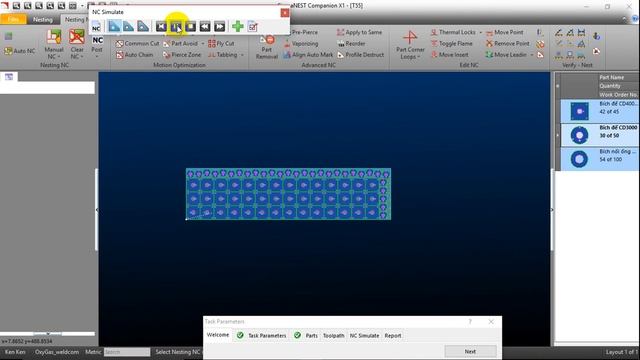Viewport: 640px width, 360px height.
Task: Open the Welcome tab in Task Parameters
Action: click(218, 335)
